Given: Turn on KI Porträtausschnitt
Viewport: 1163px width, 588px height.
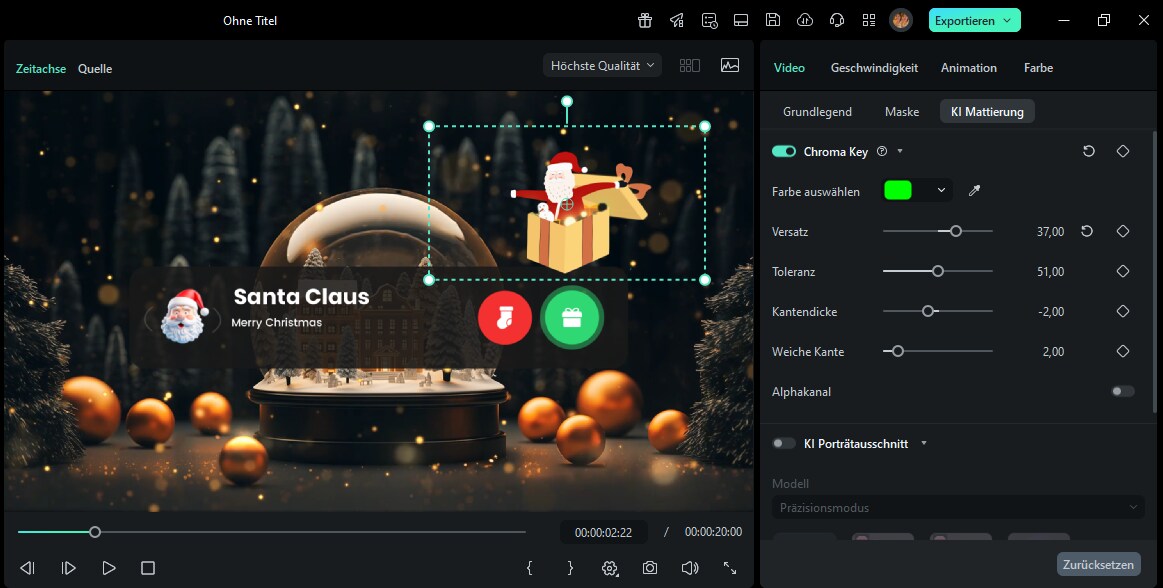Looking at the screenshot, I should point(783,443).
